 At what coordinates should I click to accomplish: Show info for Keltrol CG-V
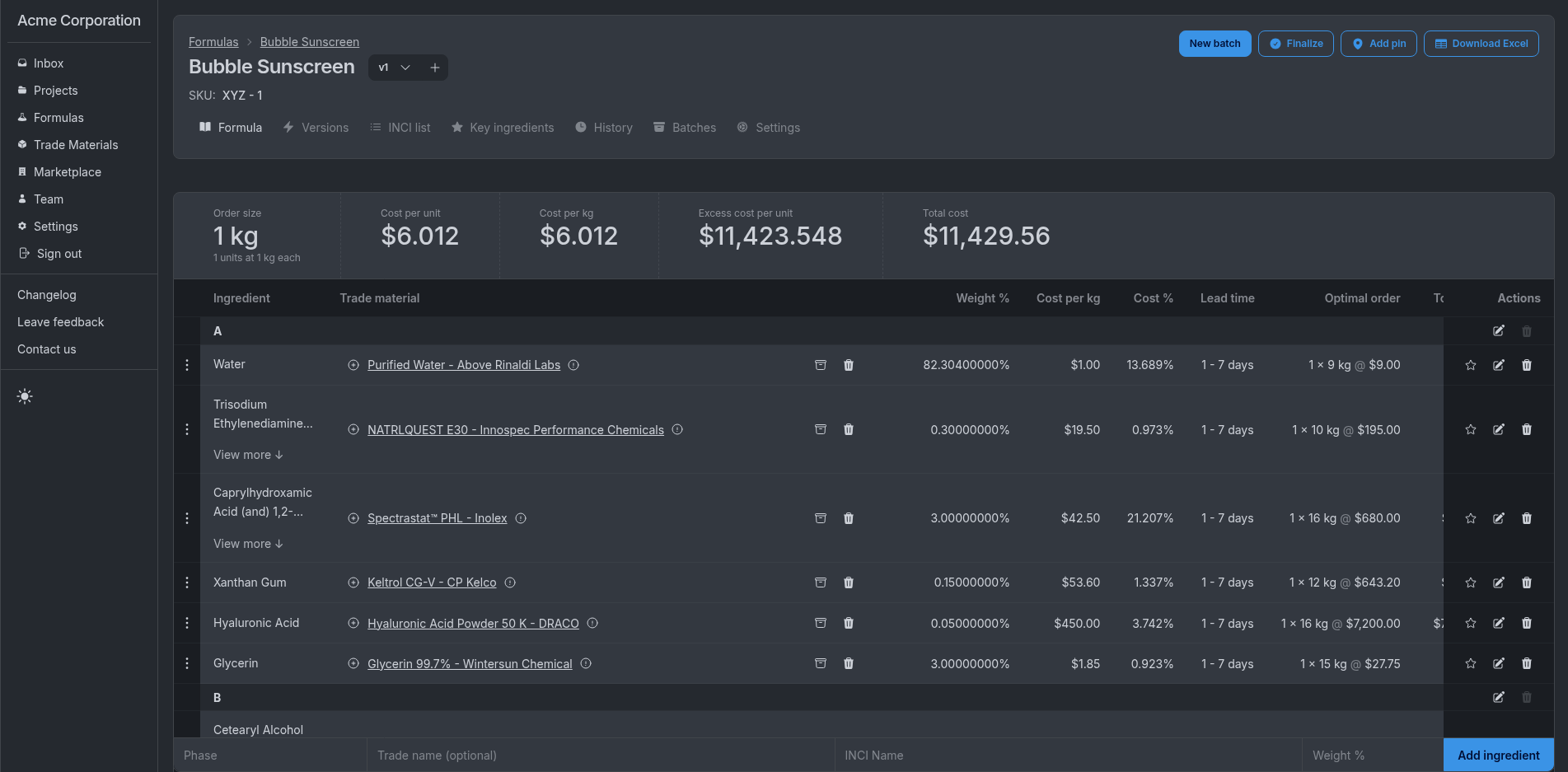tap(510, 583)
